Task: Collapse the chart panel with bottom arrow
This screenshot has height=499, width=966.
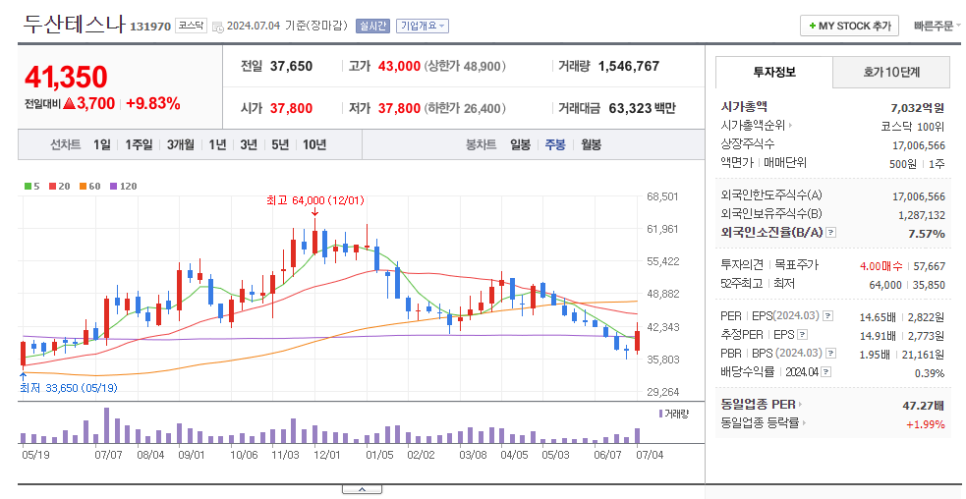Action: (x=362, y=490)
